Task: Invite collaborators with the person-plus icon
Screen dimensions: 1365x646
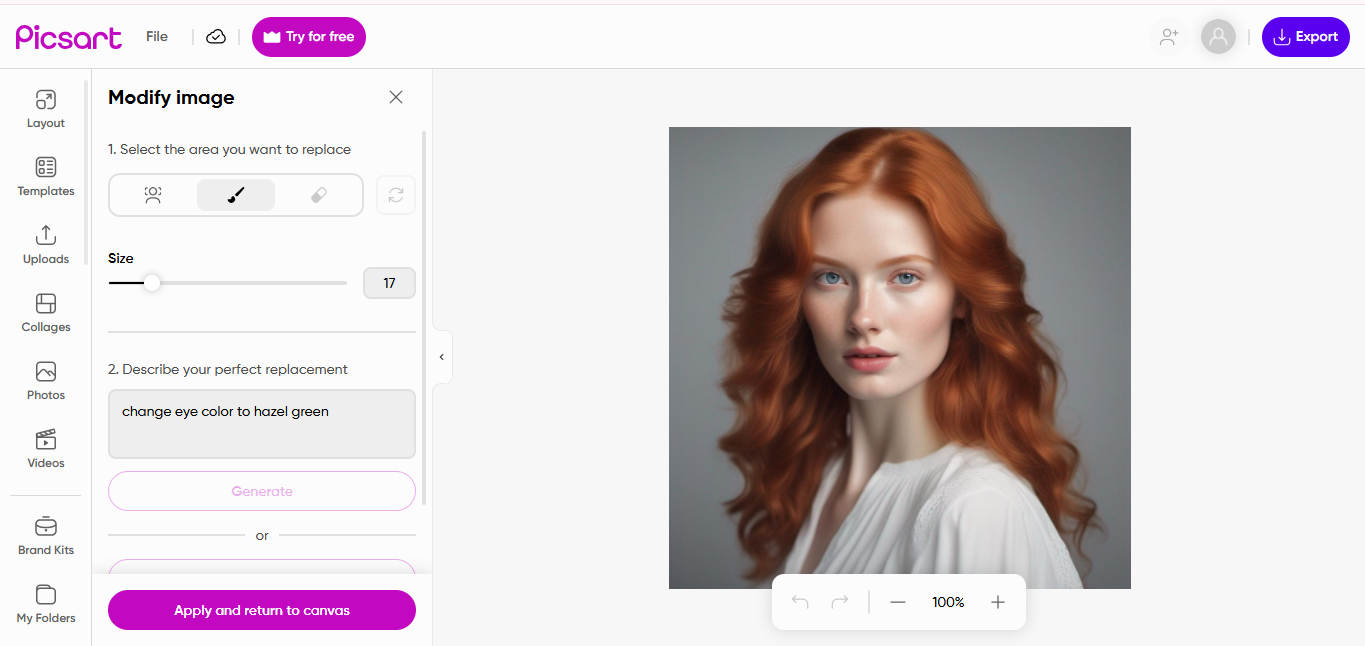Action: coord(1168,36)
